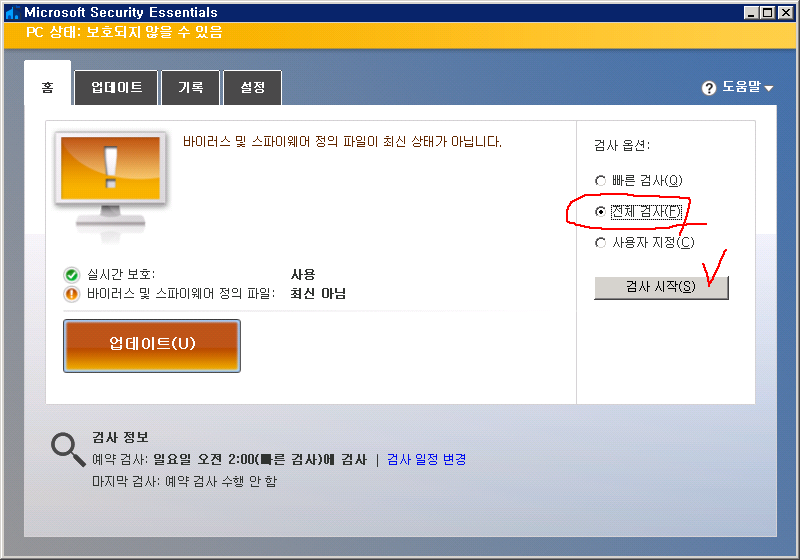Click the '마지막 검사: 예약 검사 수행 안 함' text
This screenshot has height=560, width=800.
coord(184,481)
